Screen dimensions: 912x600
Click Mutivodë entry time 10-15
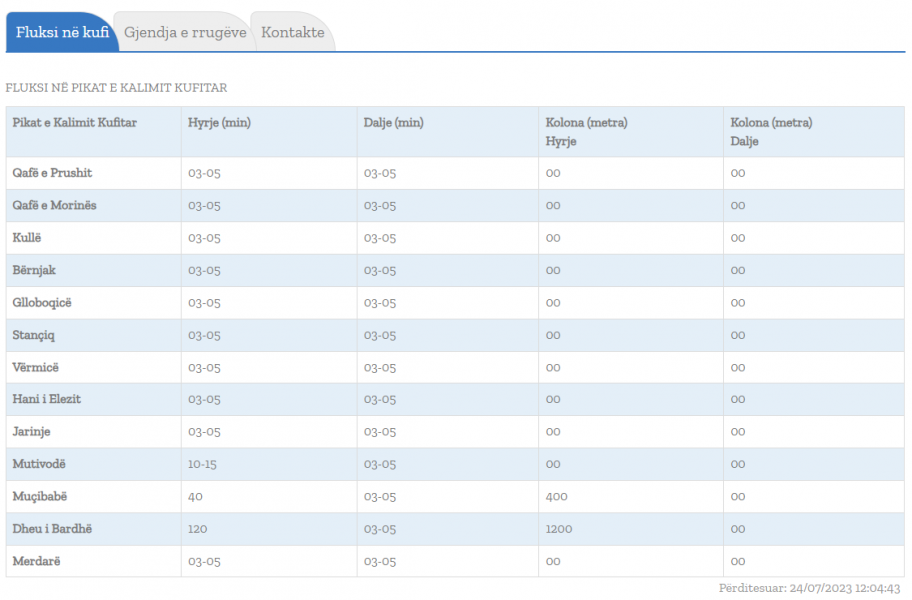click(x=202, y=465)
